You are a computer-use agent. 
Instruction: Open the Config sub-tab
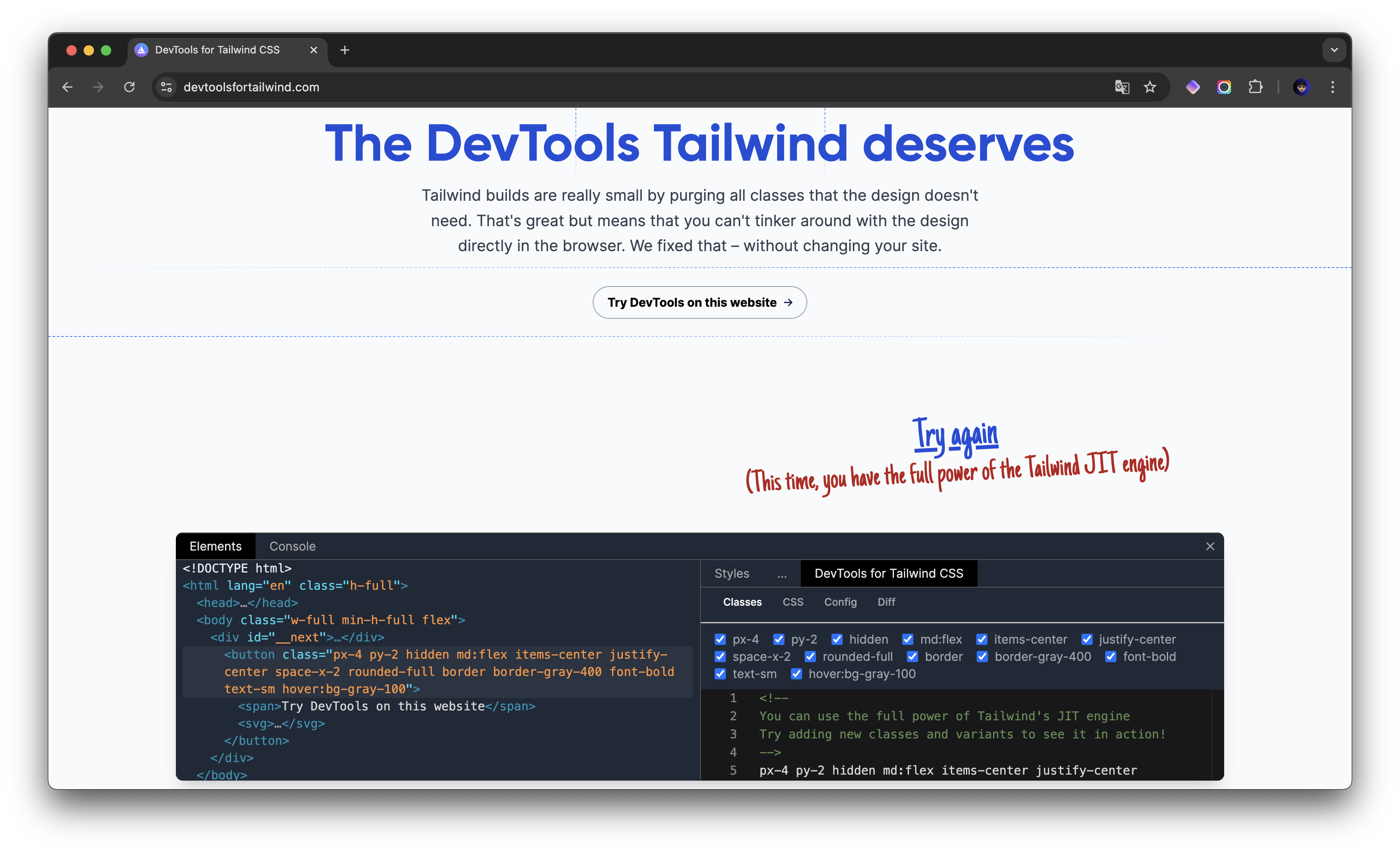(841, 602)
